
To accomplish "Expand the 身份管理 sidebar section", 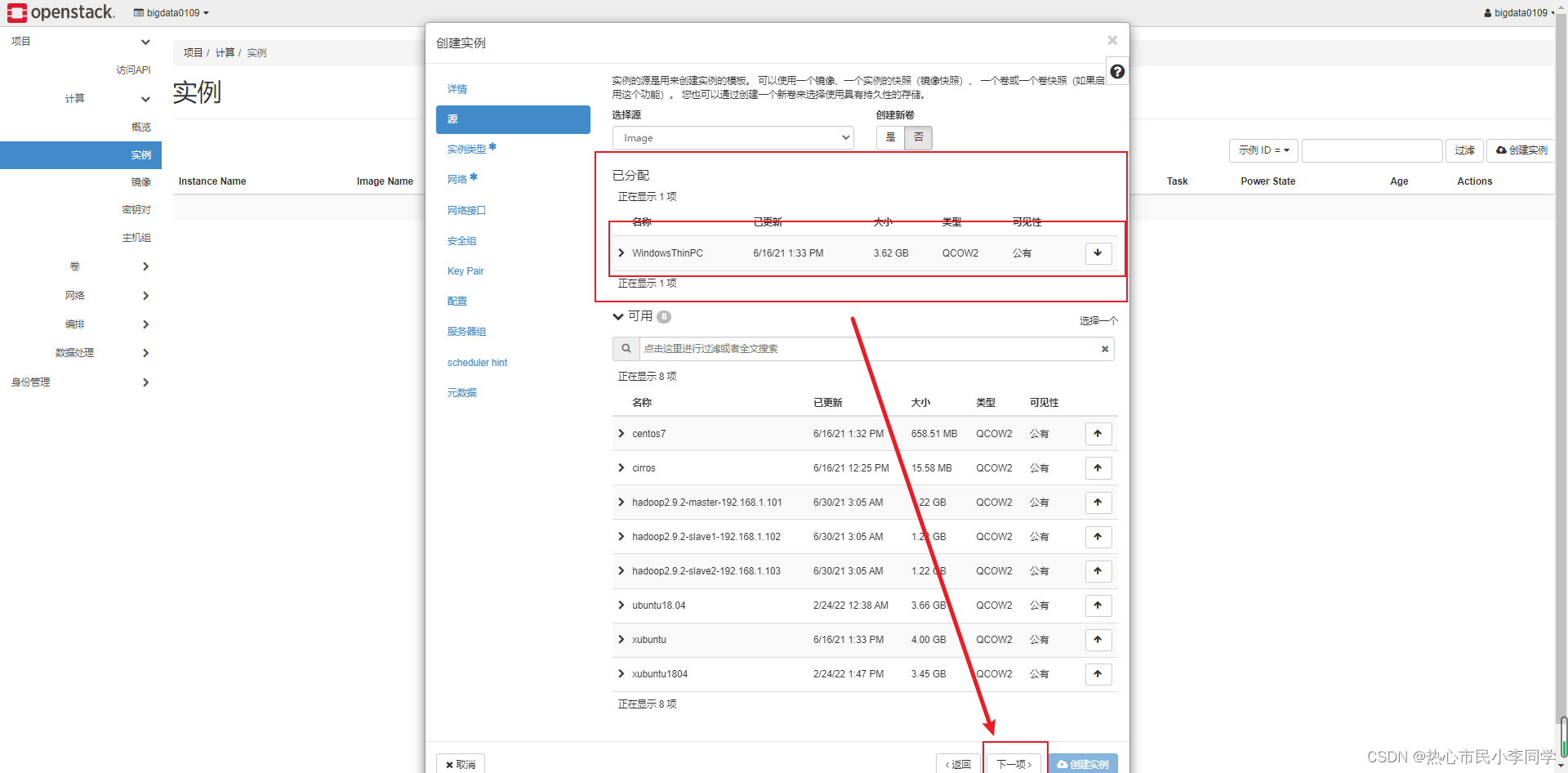I will (x=81, y=382).
